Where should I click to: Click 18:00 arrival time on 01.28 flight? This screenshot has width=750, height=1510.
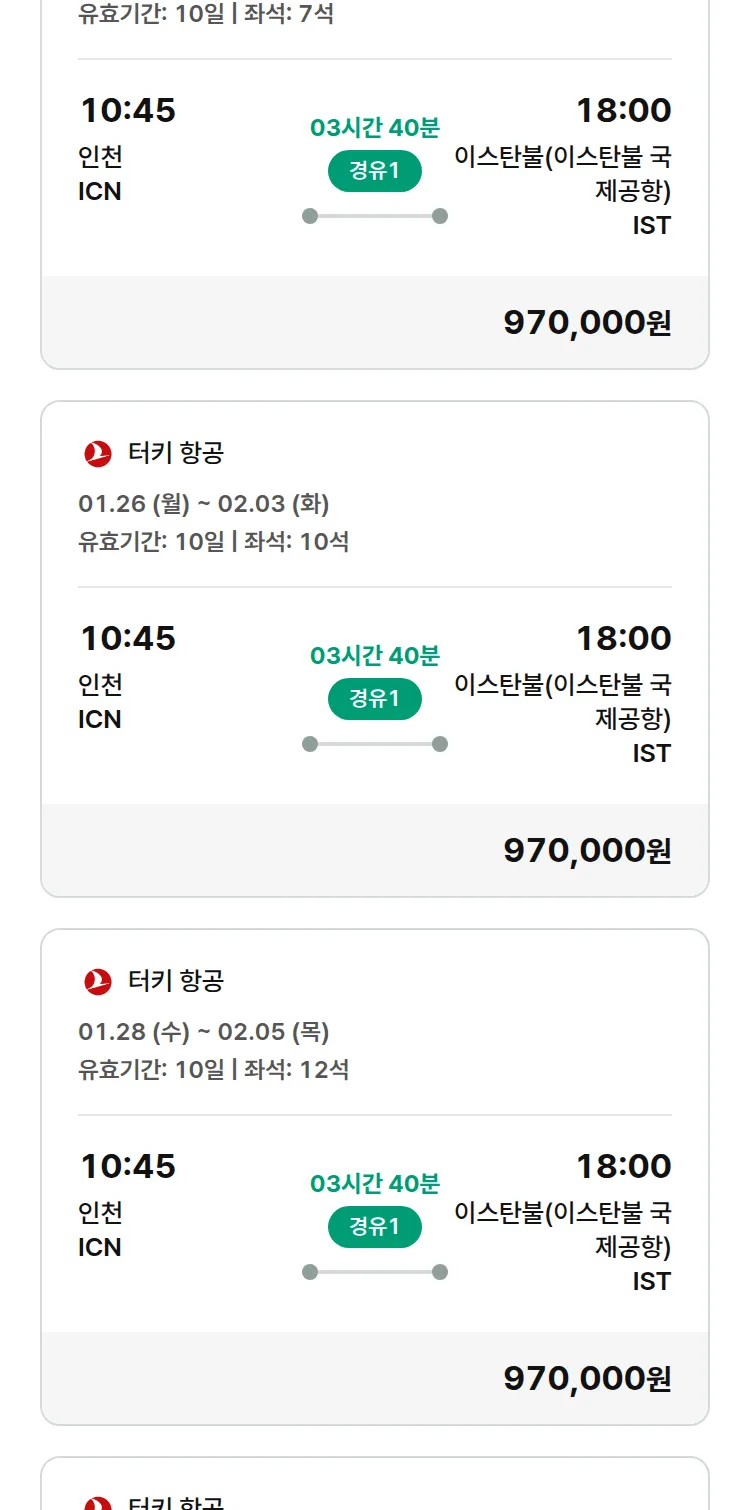click(x=623, y=1166)
